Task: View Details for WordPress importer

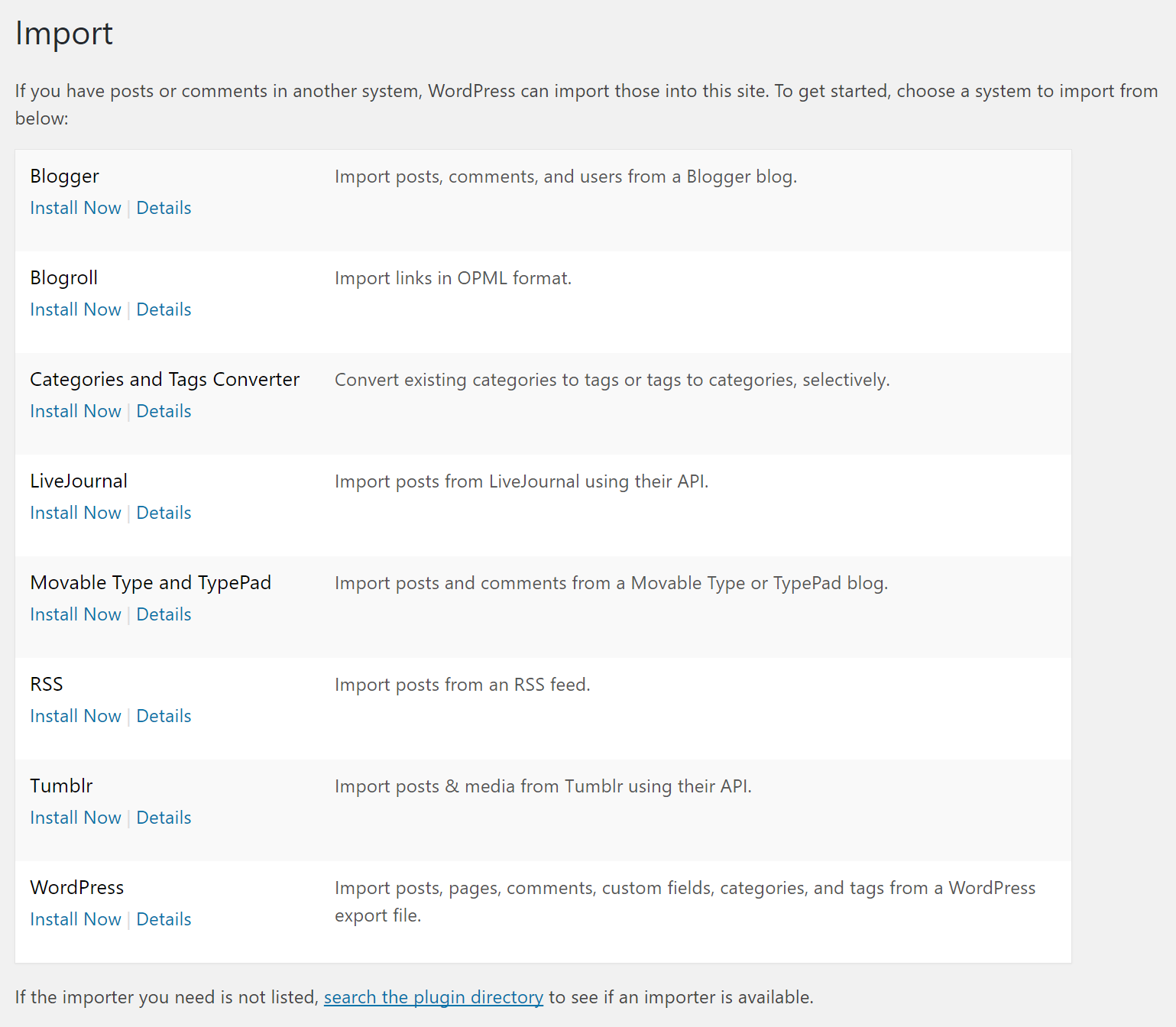Action: 164,919
